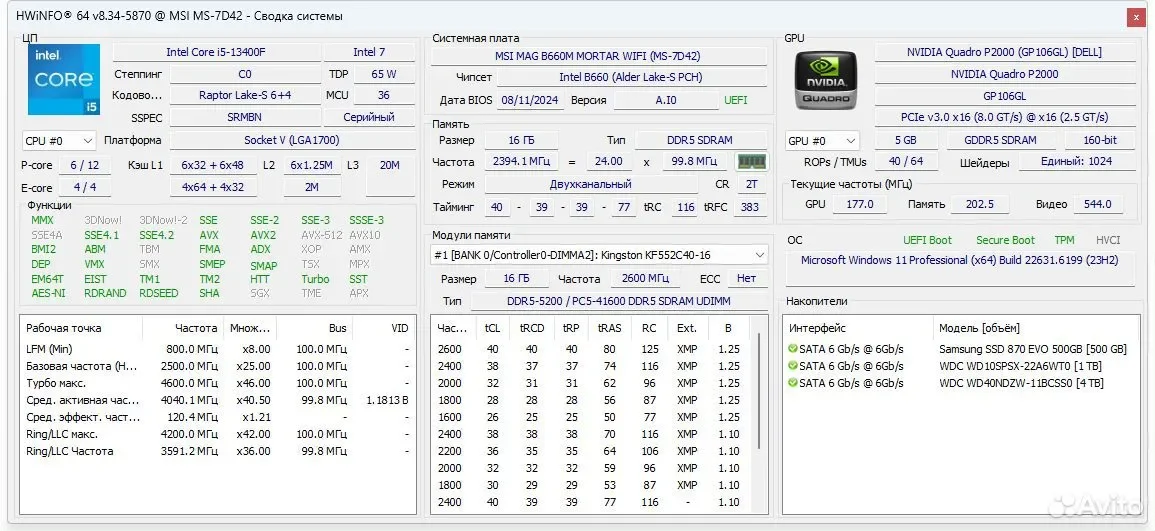
Task: Click the Intel Core i5-13400F name field
Action: tap(216, 52)
